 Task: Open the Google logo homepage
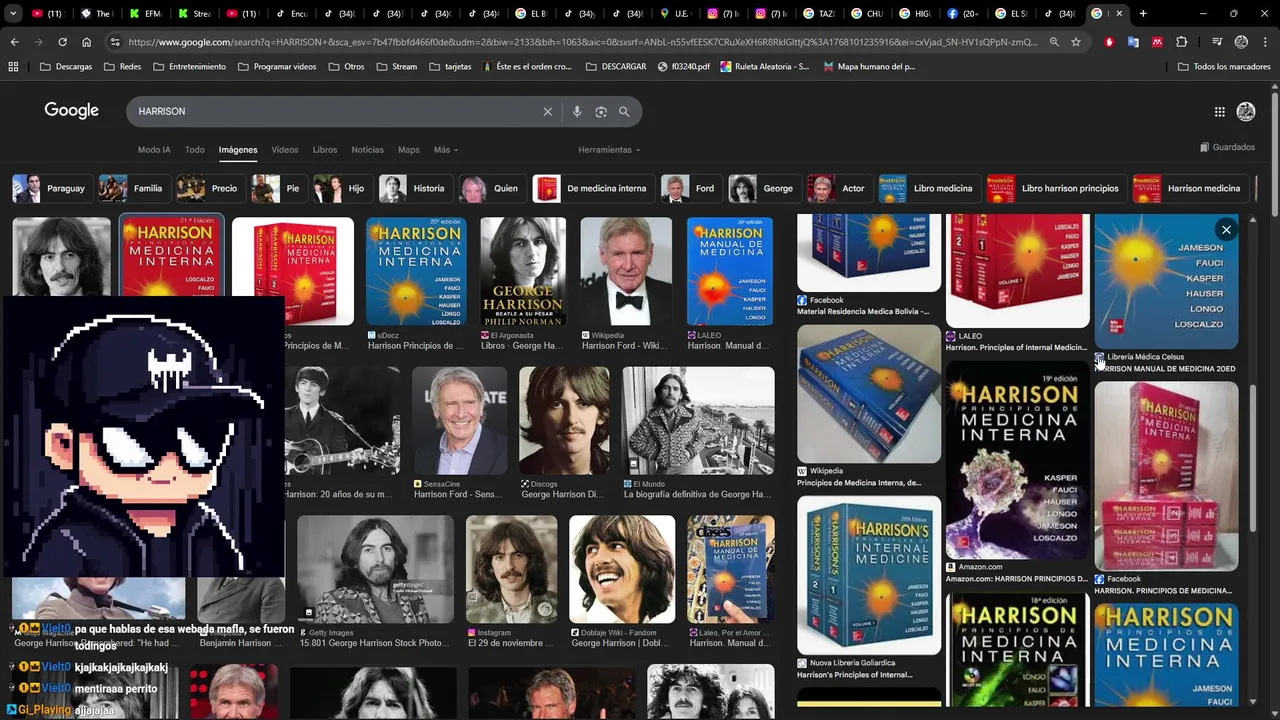tap(71, 111)
